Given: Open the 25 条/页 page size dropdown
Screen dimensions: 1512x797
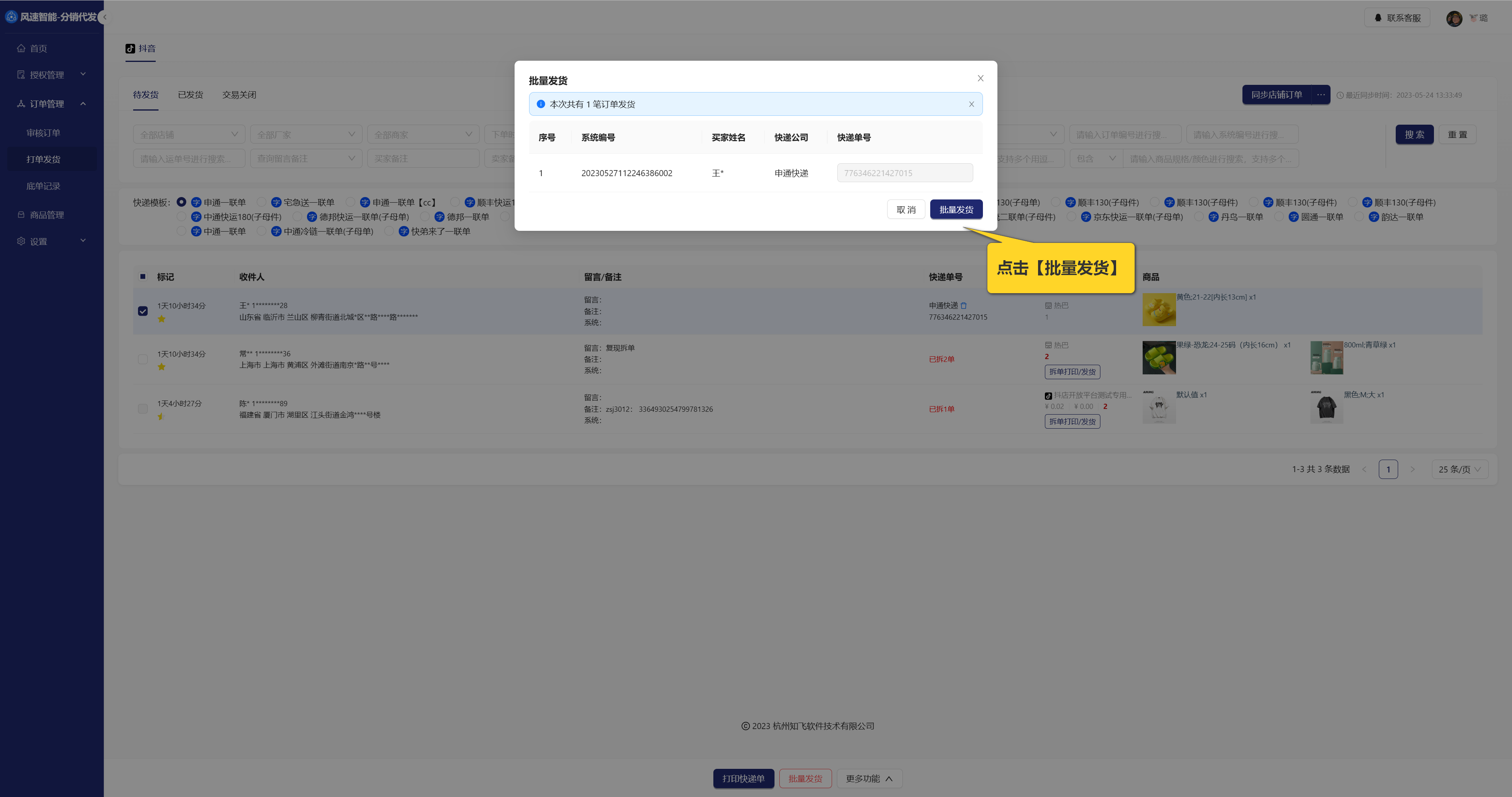Looking at the screenshot, I should (x=1459, y=469).
